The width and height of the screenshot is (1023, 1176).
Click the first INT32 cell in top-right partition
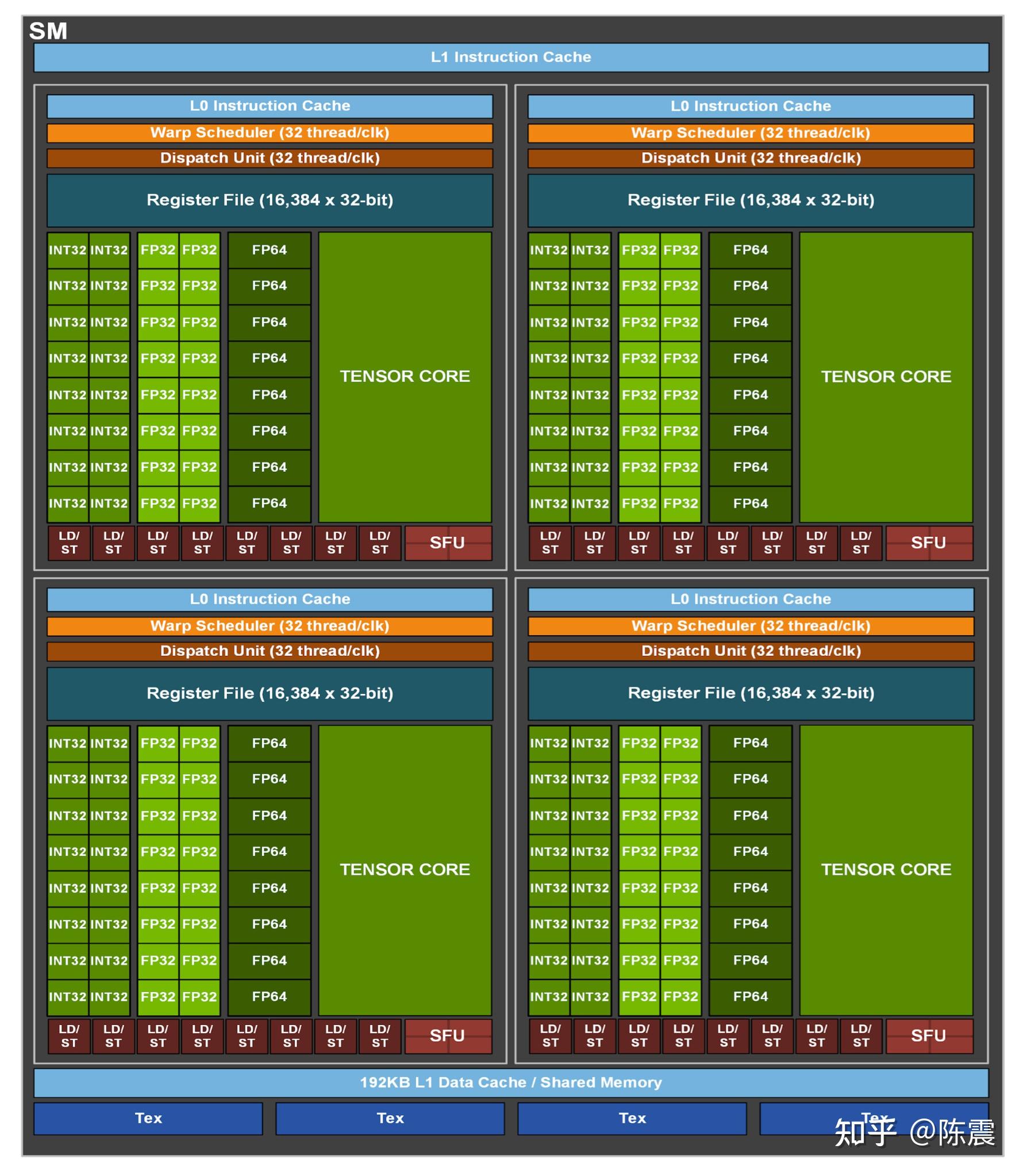coord(549,250)
